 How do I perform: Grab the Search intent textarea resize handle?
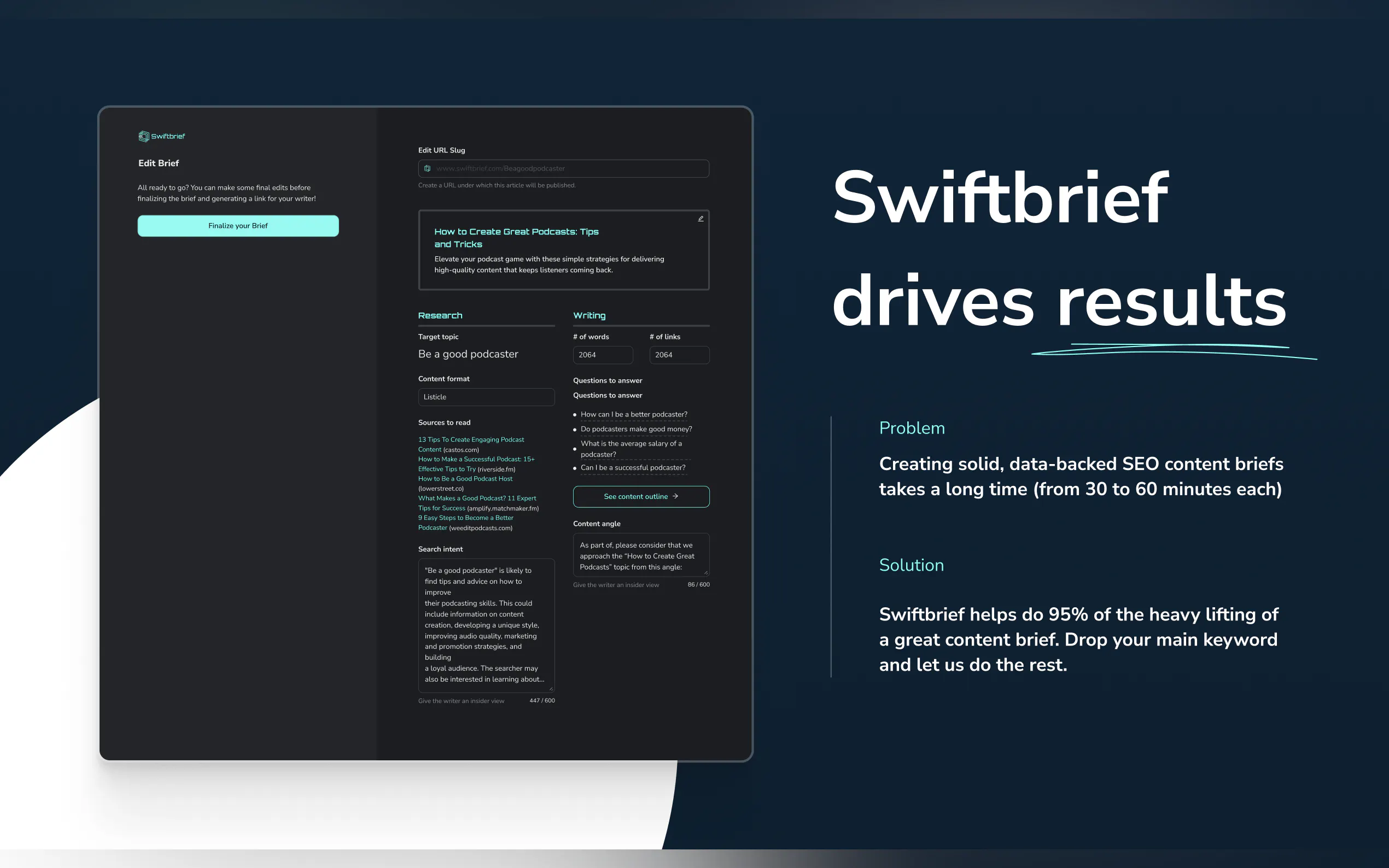pos(551,688)
